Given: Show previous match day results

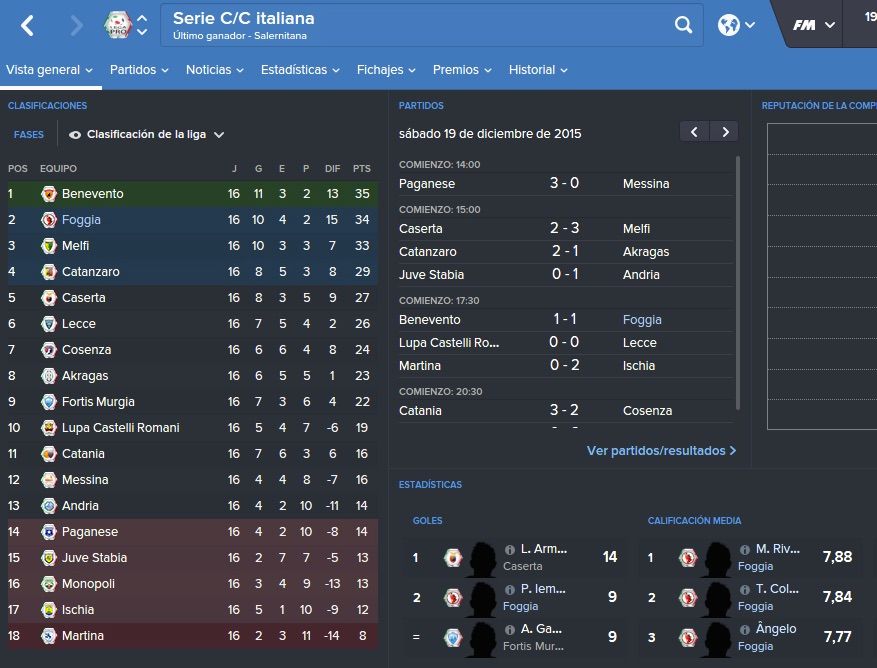Looking at the screenshot, I should click(694, 132).
